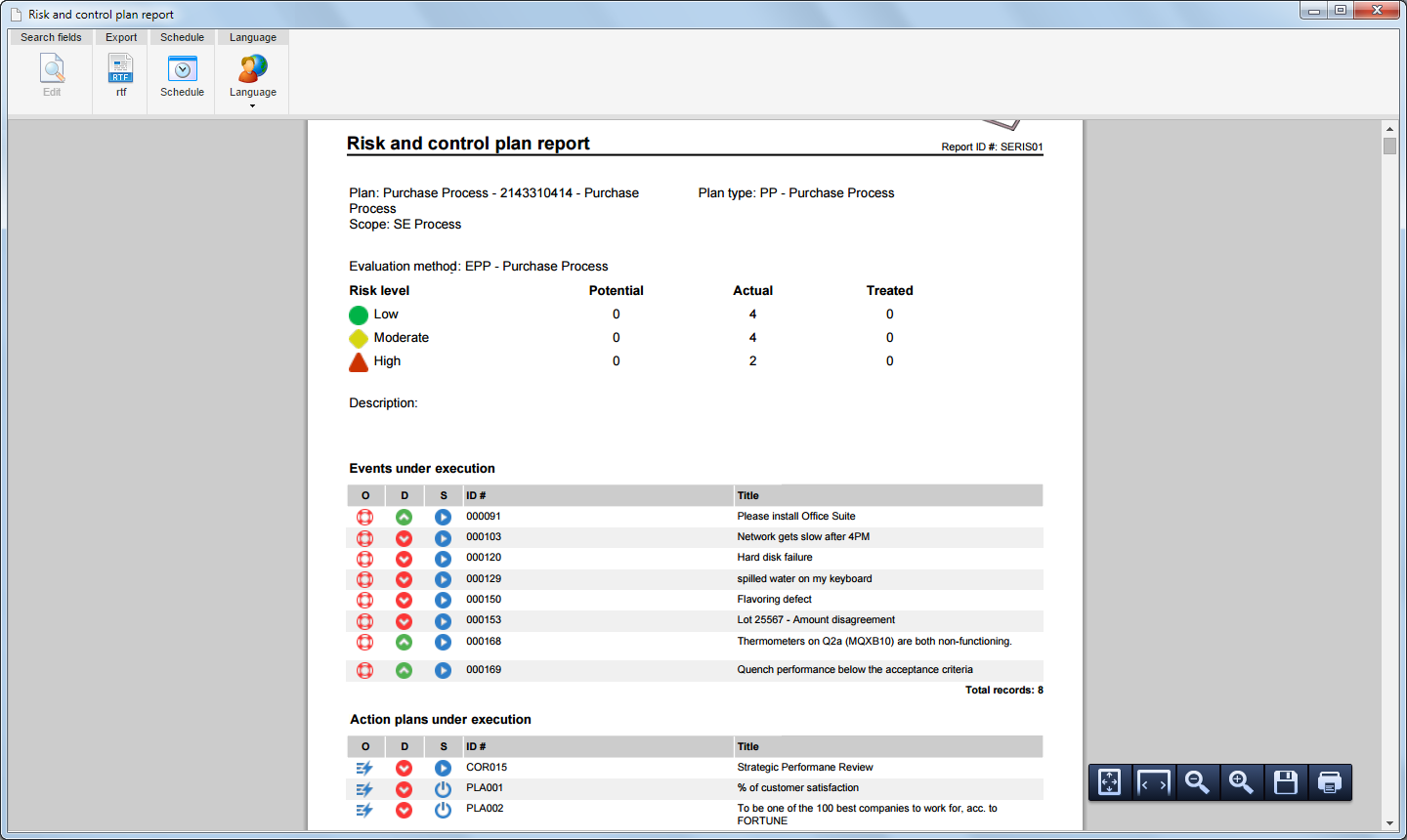Click title 'Lot 25567 - Amount disagreement'

816,620
